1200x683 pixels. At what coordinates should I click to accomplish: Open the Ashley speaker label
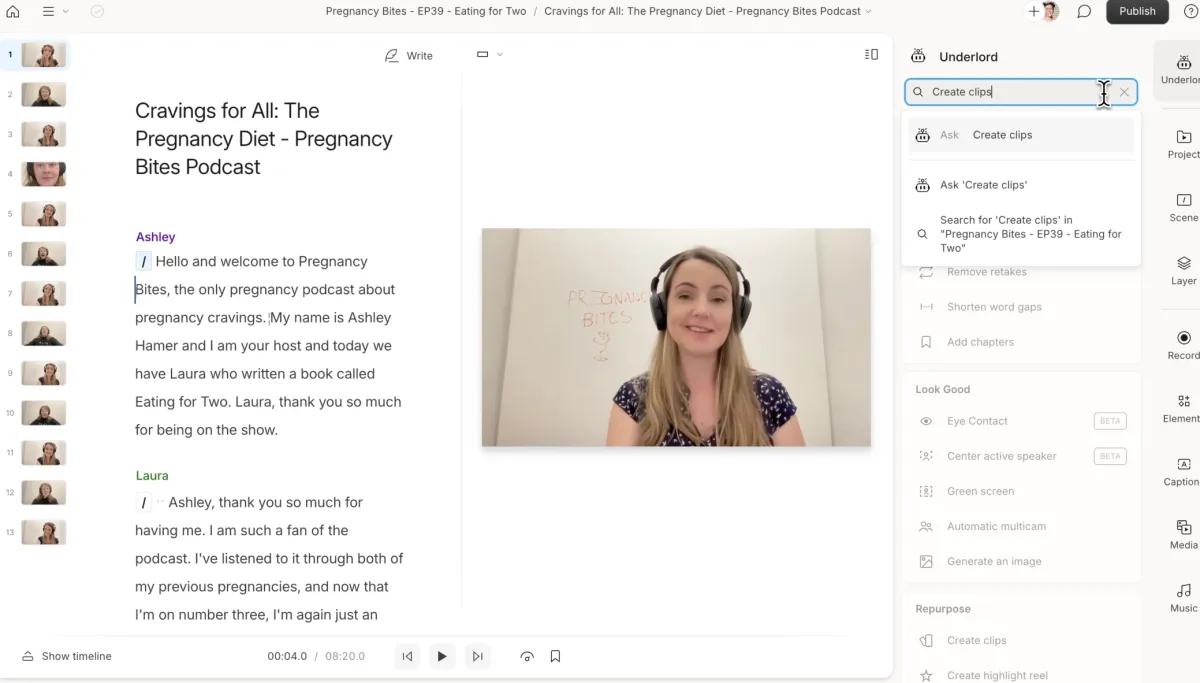point(156,237)
